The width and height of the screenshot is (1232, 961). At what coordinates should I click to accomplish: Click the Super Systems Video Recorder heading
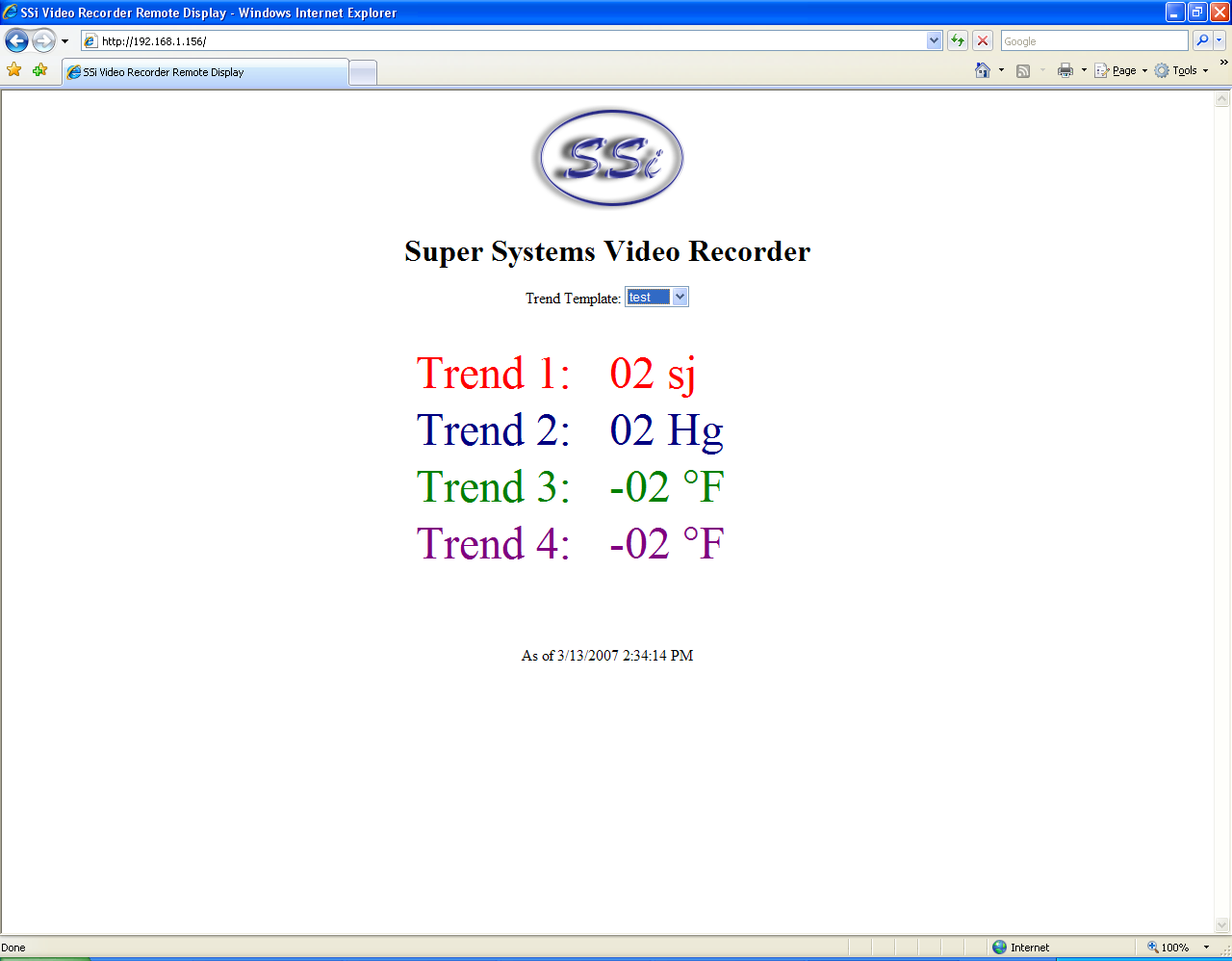pyautogui.click(x=607, y=251)
